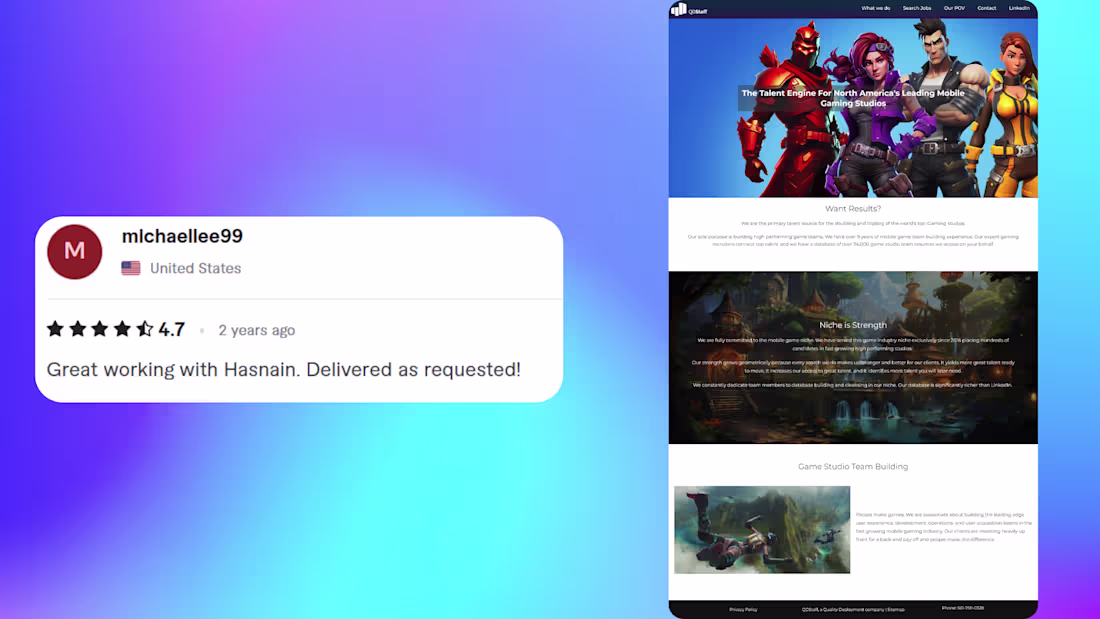This screenshot has height=619, width=1100.
Task: Click the reviewer username mlchaellee99
Action: point(182,236)
